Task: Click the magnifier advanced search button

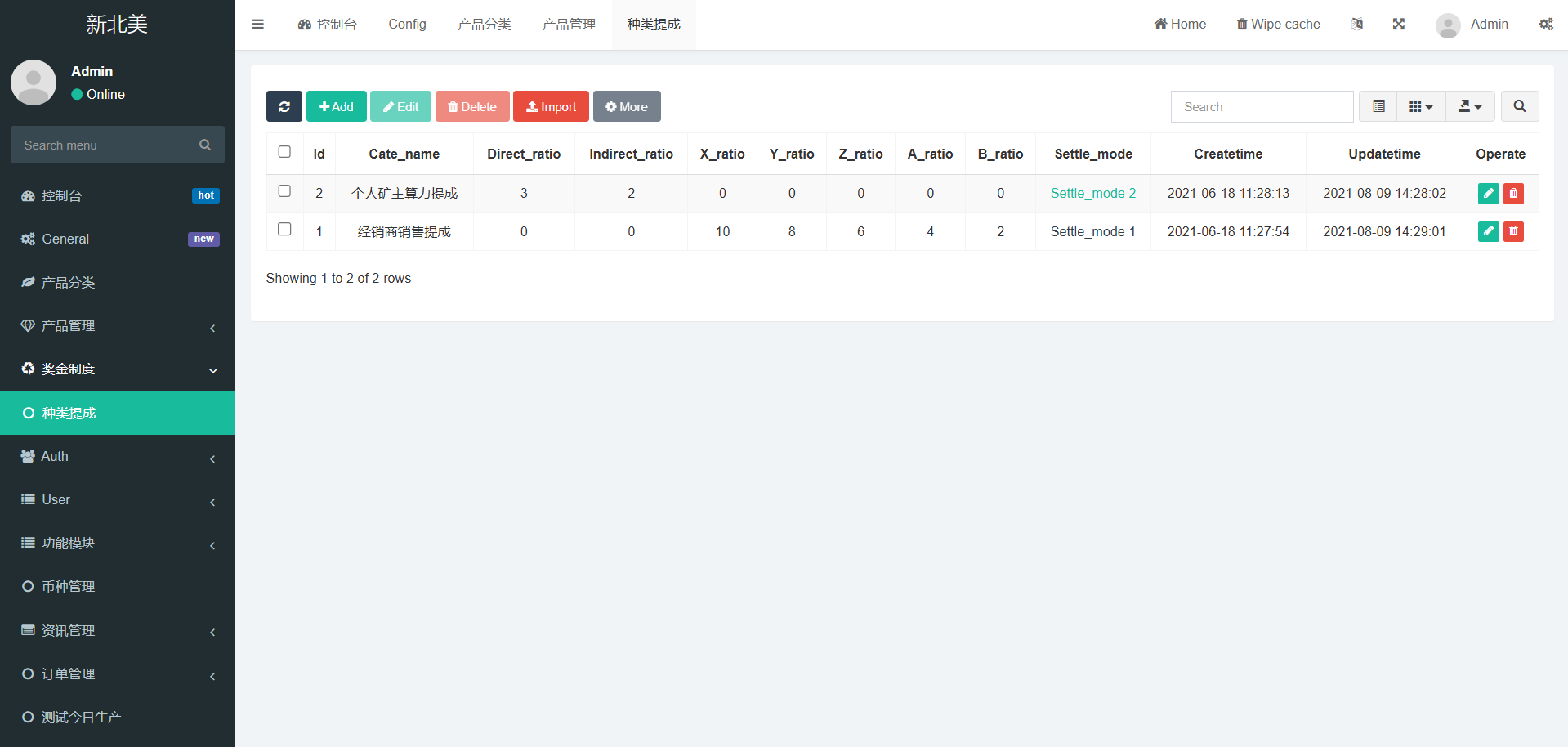Action: [1519, 106]
